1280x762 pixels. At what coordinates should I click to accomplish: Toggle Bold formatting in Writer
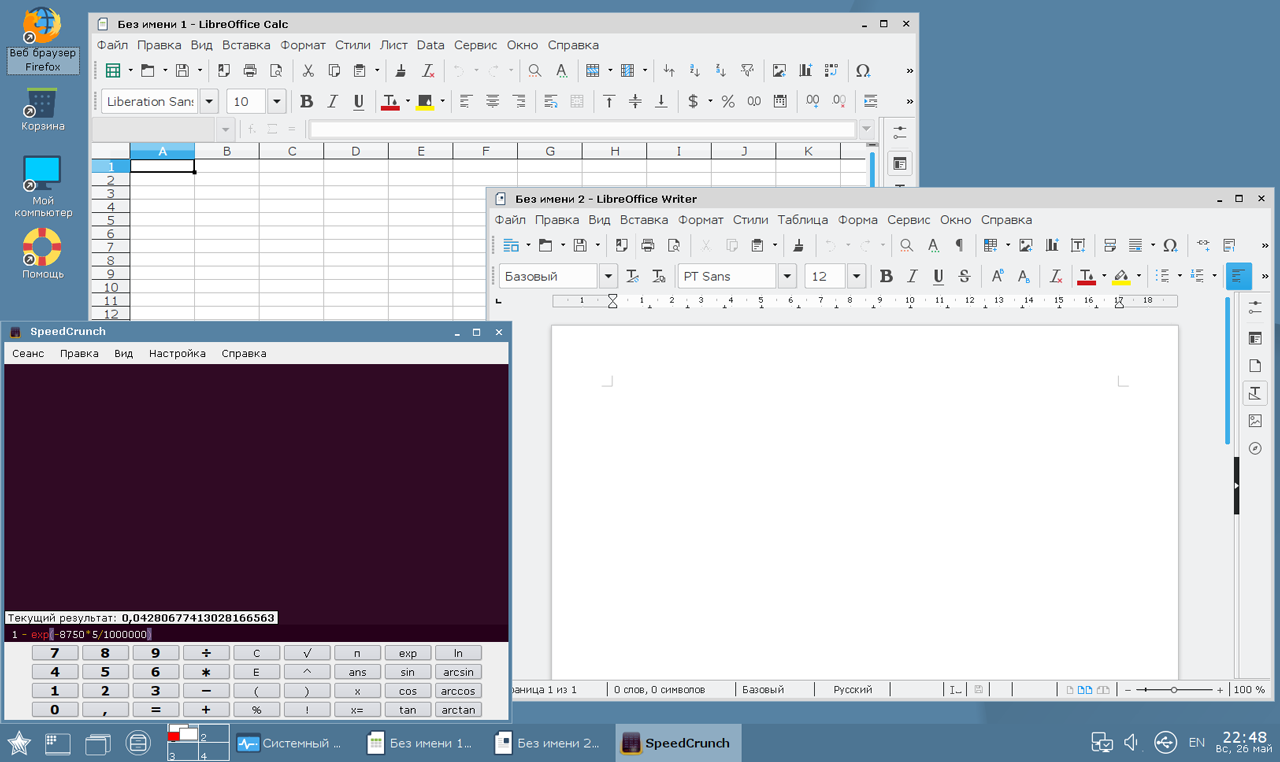885,277
